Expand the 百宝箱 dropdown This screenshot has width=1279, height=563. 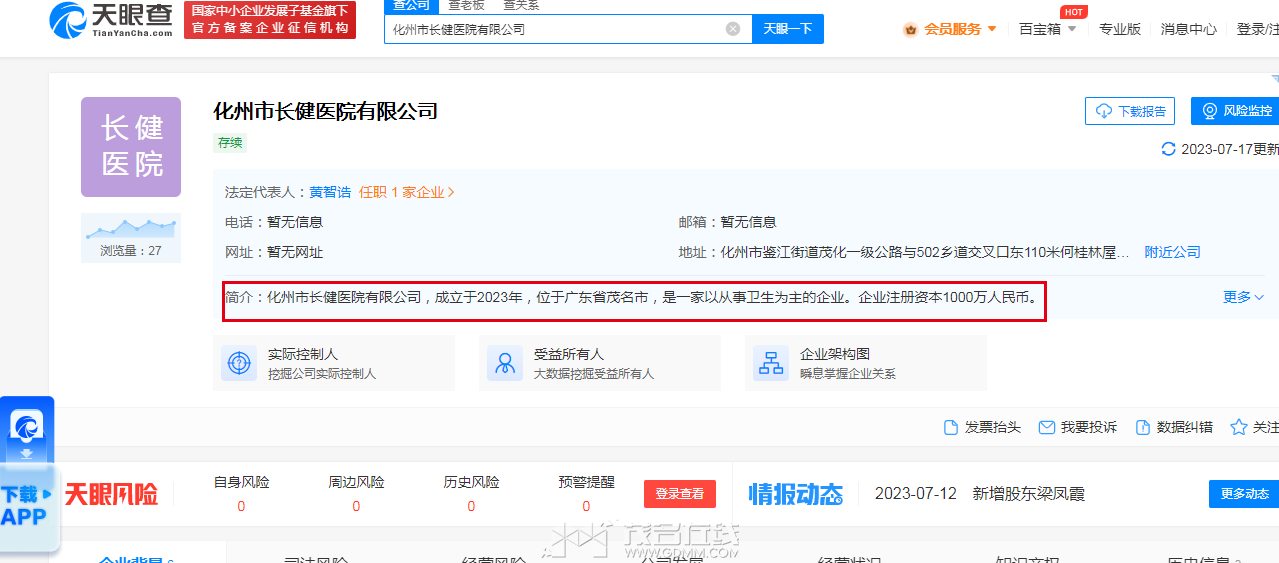point(1047,29)
